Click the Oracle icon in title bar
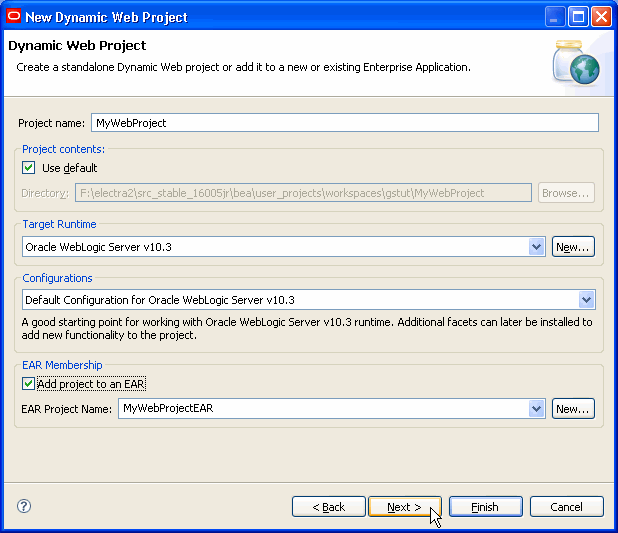This screenshot has width=618, height=533. (x=13, y=16)
